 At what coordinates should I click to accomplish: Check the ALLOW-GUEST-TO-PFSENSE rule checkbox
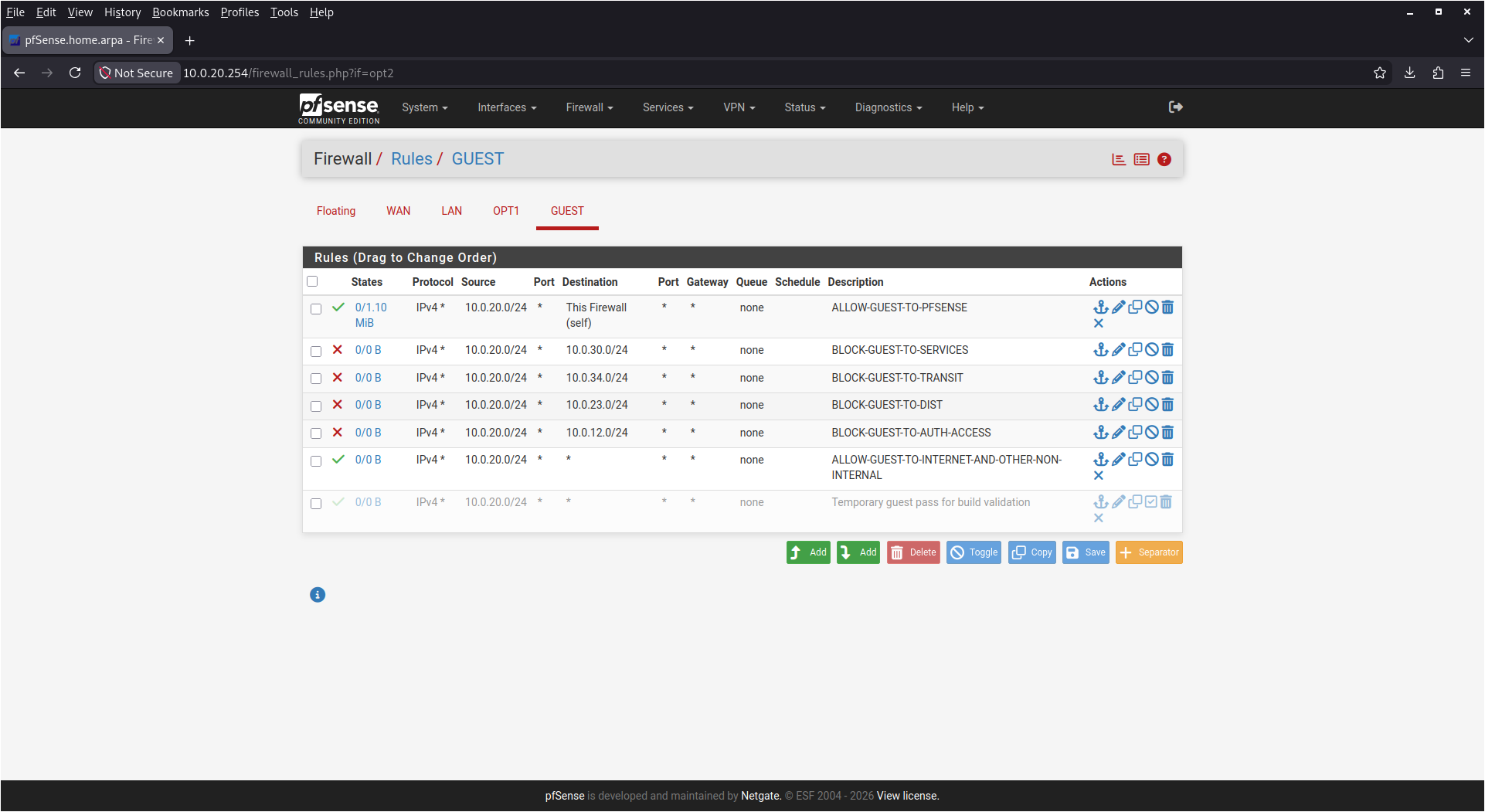click(316, 309)
